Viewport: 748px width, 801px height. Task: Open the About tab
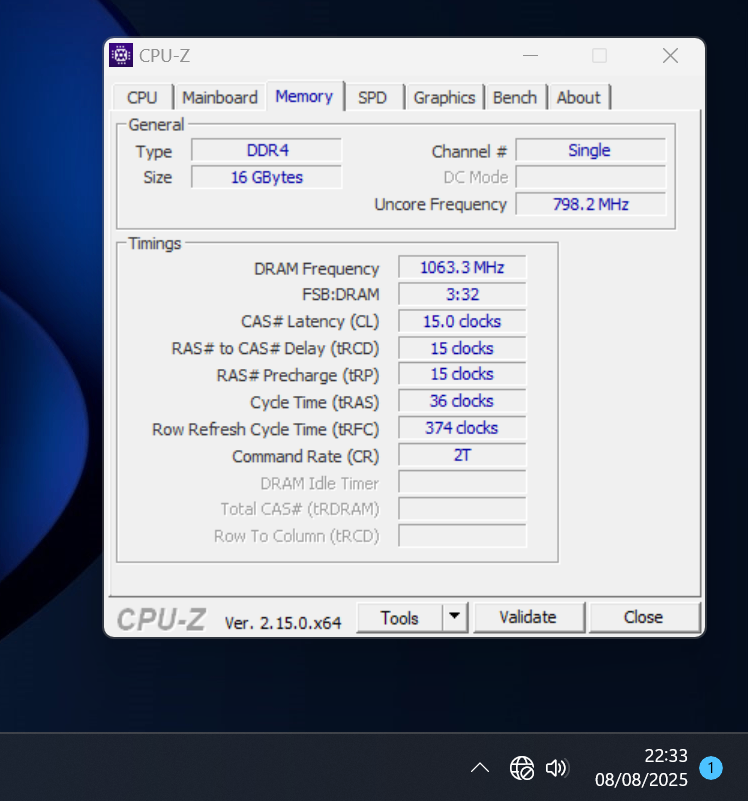coord(578,97)
